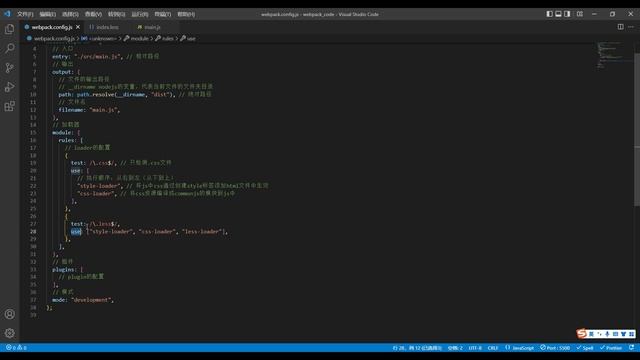Open the 终端(T) menu
Screen dimensions: 640x360
click(x=163, y=14)
